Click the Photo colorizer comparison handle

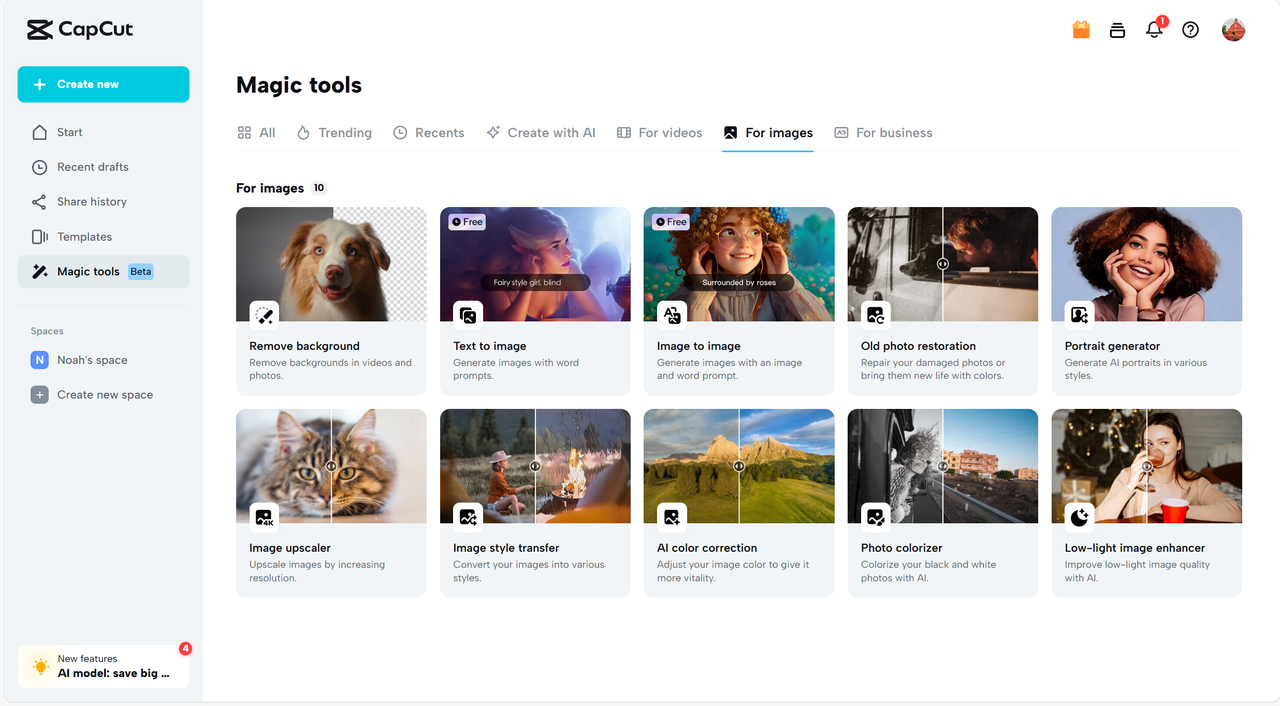[943, 466]
